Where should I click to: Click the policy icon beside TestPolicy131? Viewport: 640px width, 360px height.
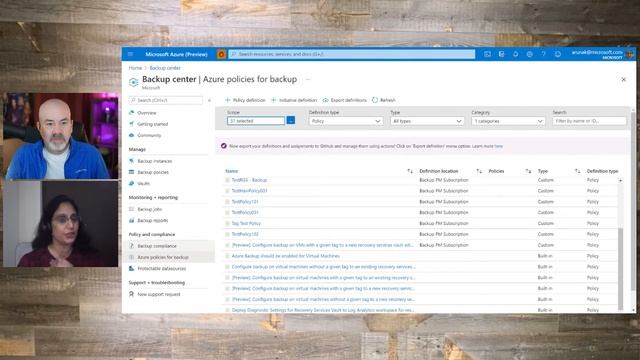click(227, 202)
